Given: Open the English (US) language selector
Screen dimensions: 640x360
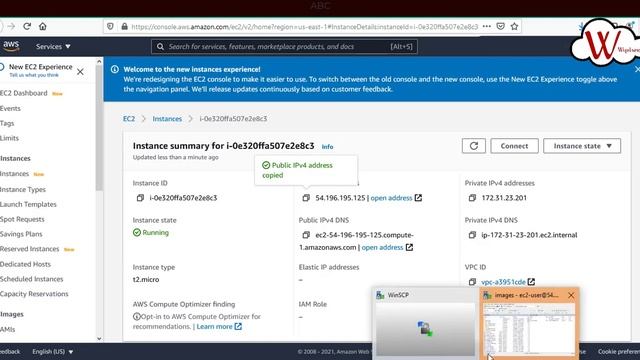Looking at the screenshot, I should (x=53, y=352).
